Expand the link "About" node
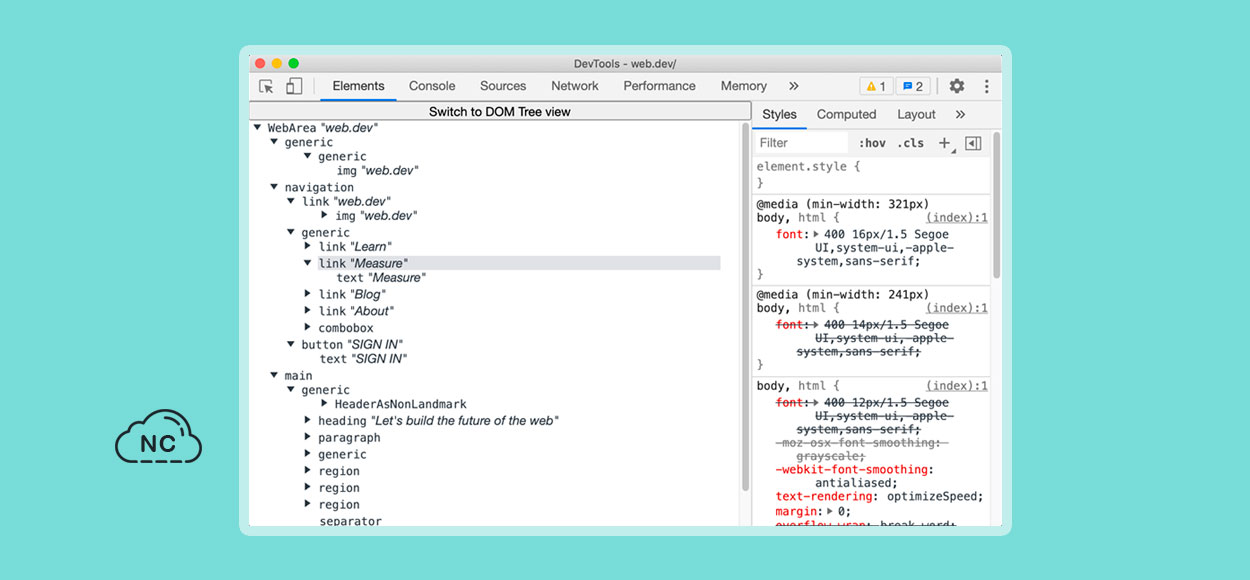This screenshot has width=1250, height=580. click(x=308, y=311)
